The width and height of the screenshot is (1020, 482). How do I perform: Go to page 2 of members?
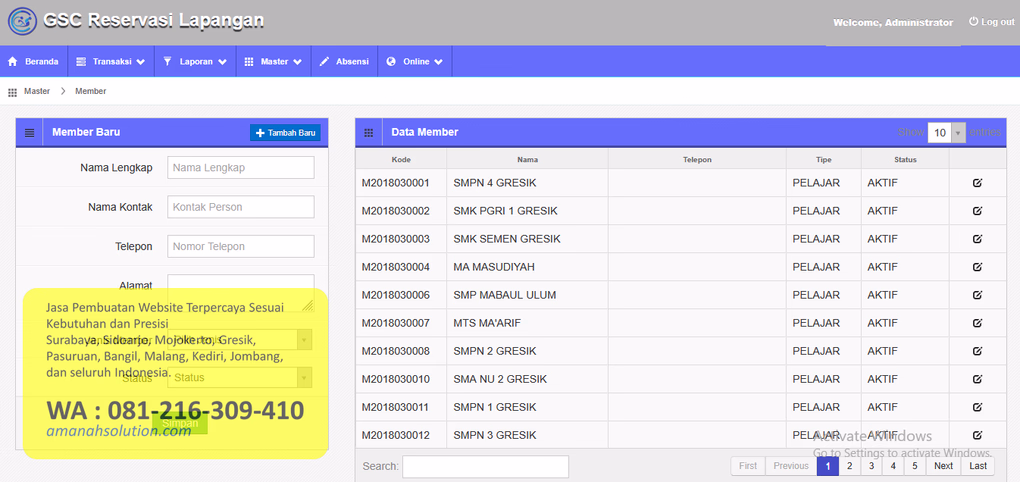point(850,466)
